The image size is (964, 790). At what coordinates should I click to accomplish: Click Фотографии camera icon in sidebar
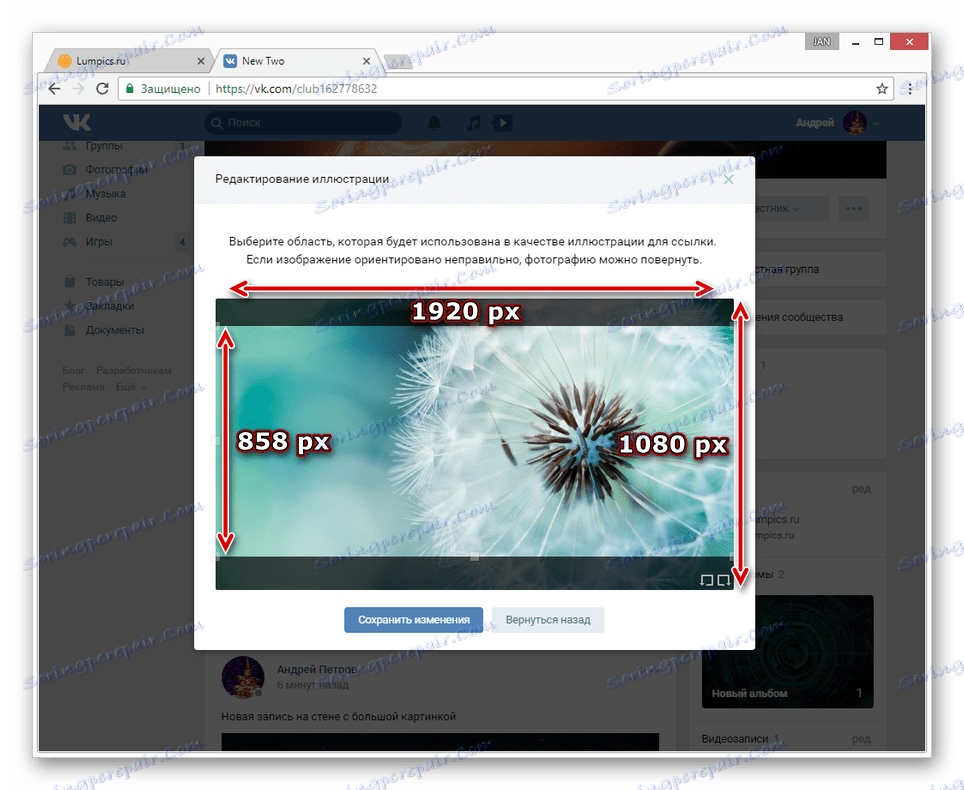click(x=70, y=170)
